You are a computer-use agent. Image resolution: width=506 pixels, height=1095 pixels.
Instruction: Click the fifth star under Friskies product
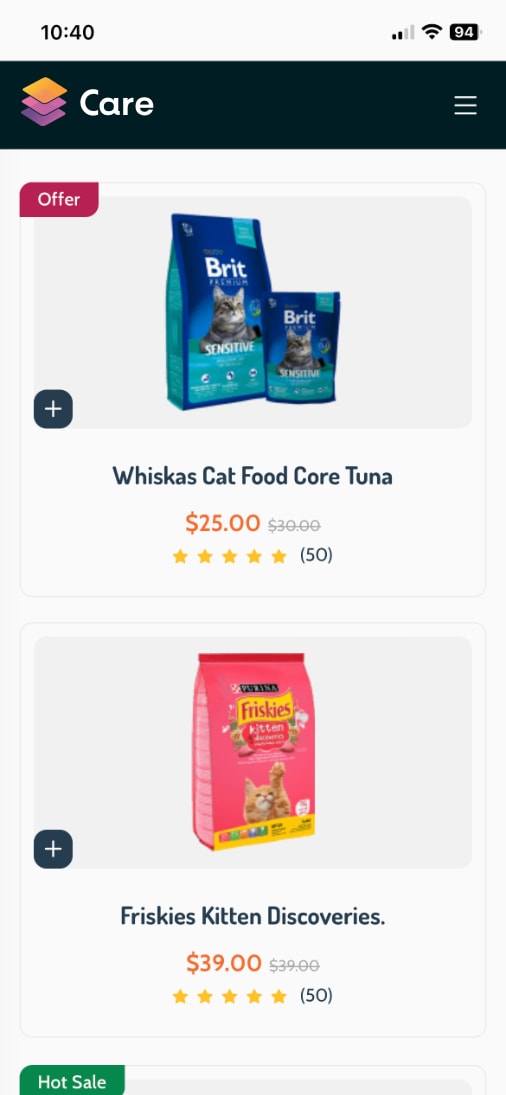pyautogui.click(x=278, y=996)
